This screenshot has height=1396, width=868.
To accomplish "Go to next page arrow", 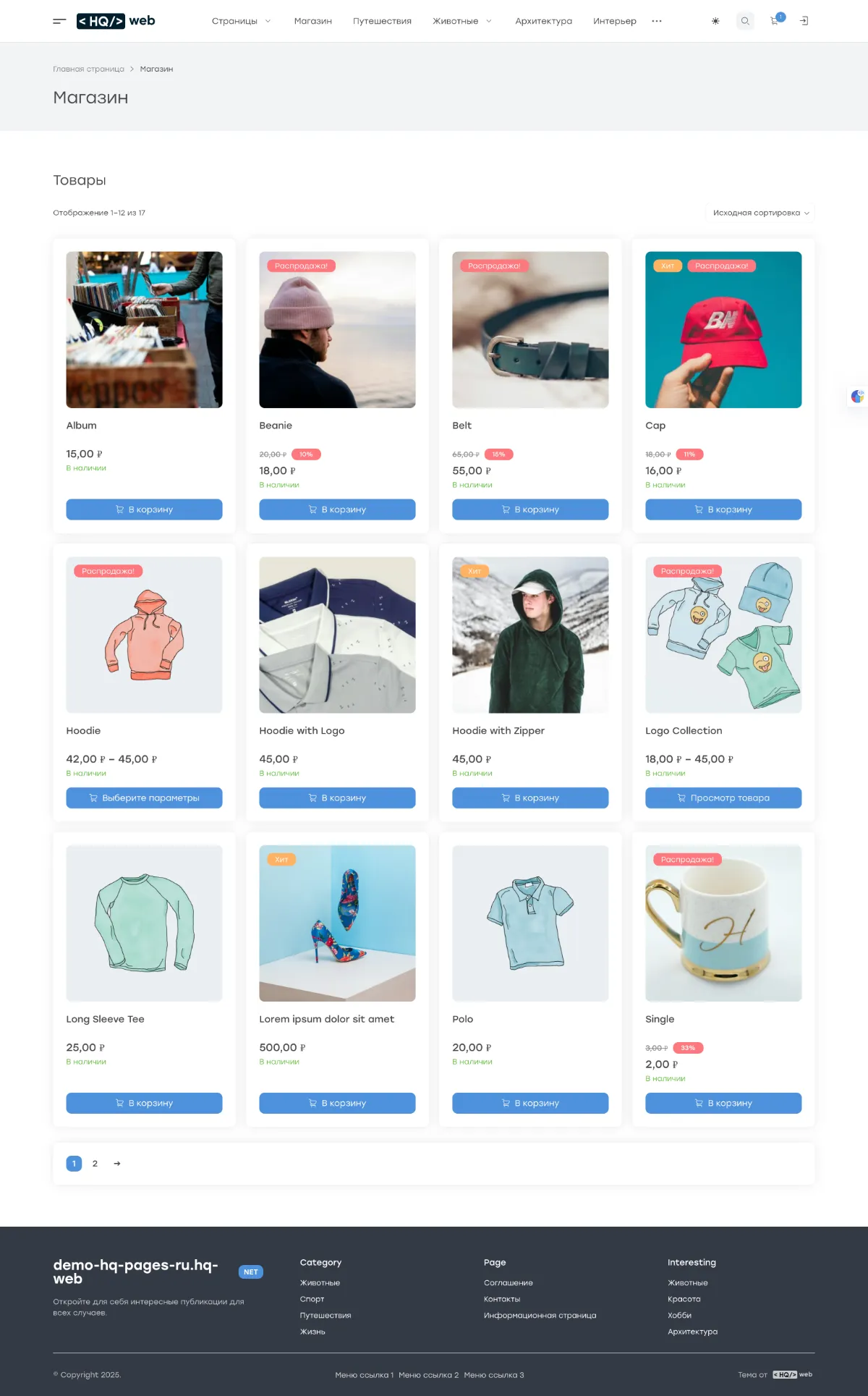I will [117, 1164].
